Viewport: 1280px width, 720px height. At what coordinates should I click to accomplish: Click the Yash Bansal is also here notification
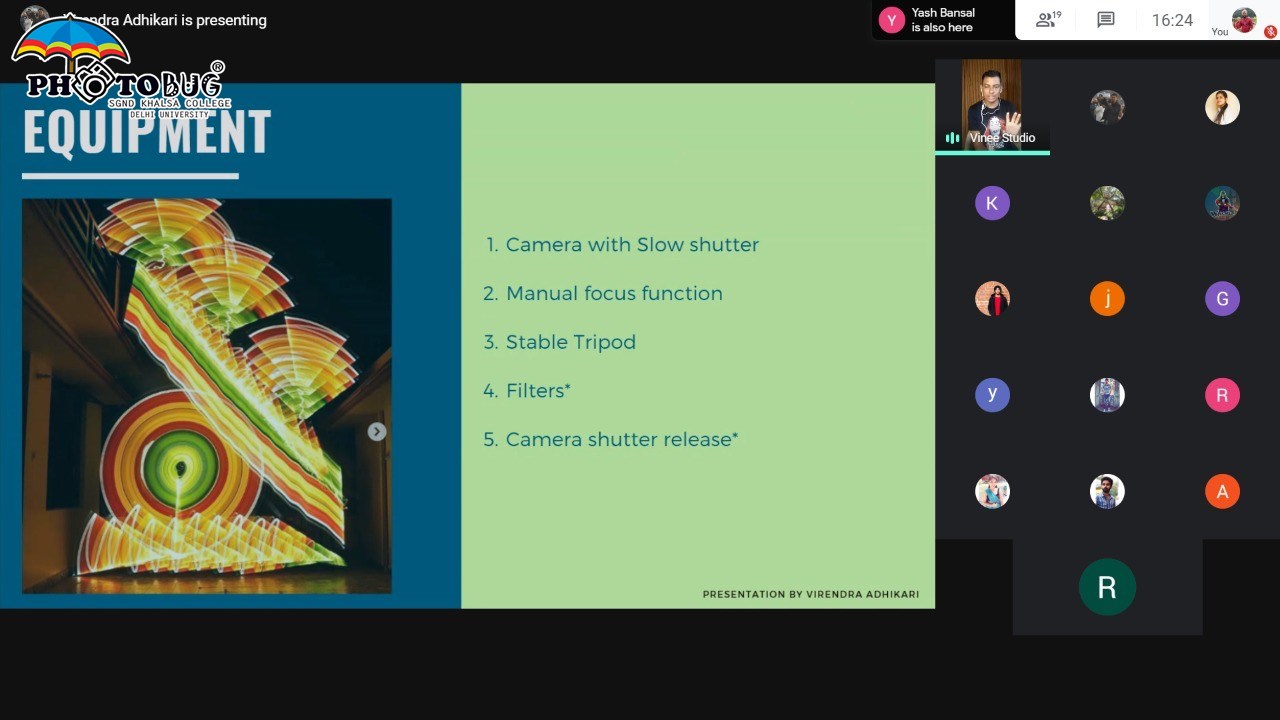[x=942, y=20]
